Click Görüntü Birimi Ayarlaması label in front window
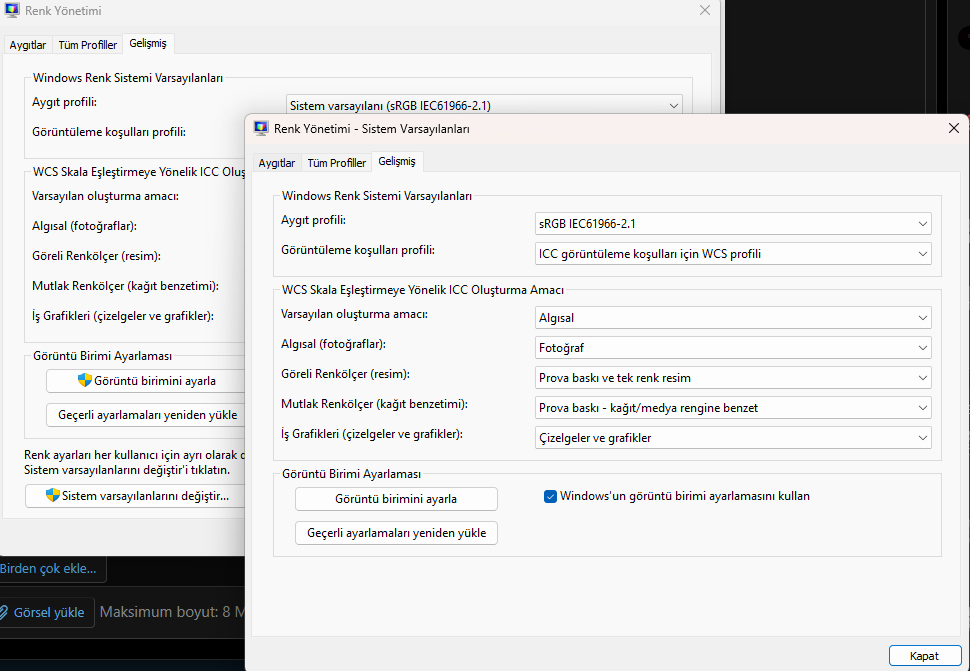Image resolution: width=970 pixels, height=671 pixels. point(351,474)
